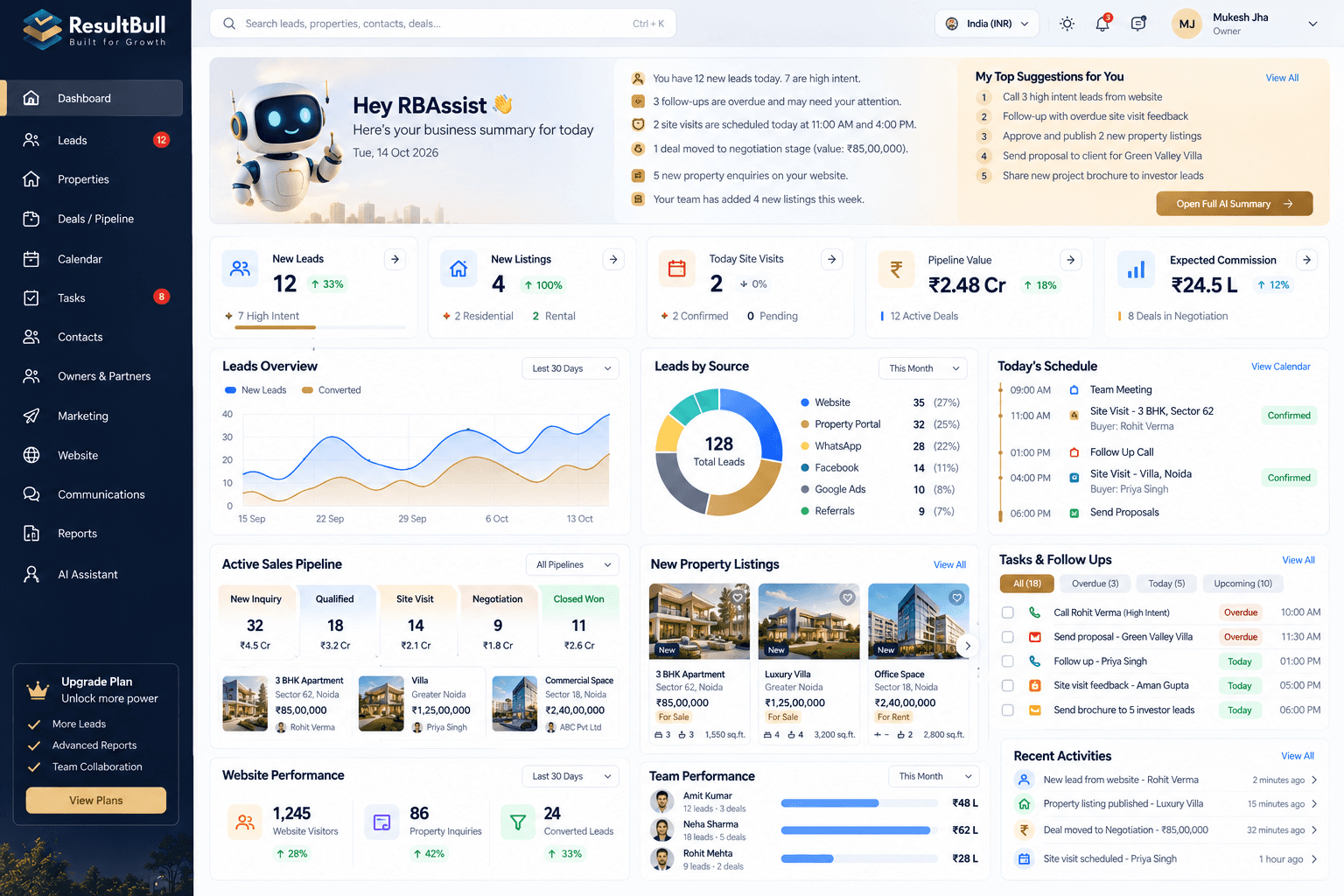Favorite the 3 BHK Apartment listing heart
Image resolution: width=1344 pixels, height=896 pixels.
[738, 598]
